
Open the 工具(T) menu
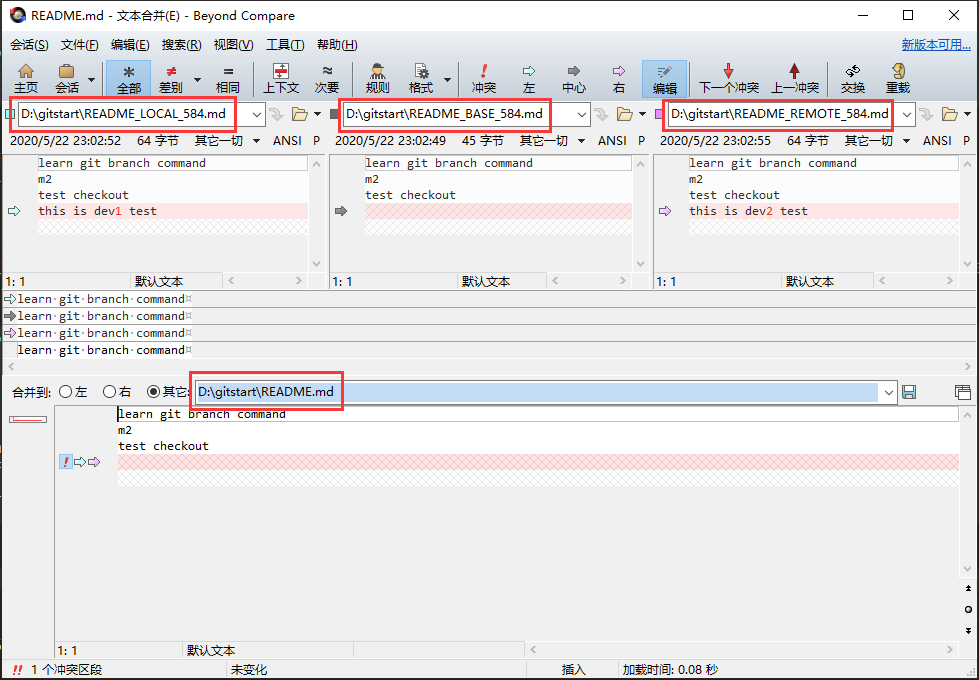pos(285,45)
